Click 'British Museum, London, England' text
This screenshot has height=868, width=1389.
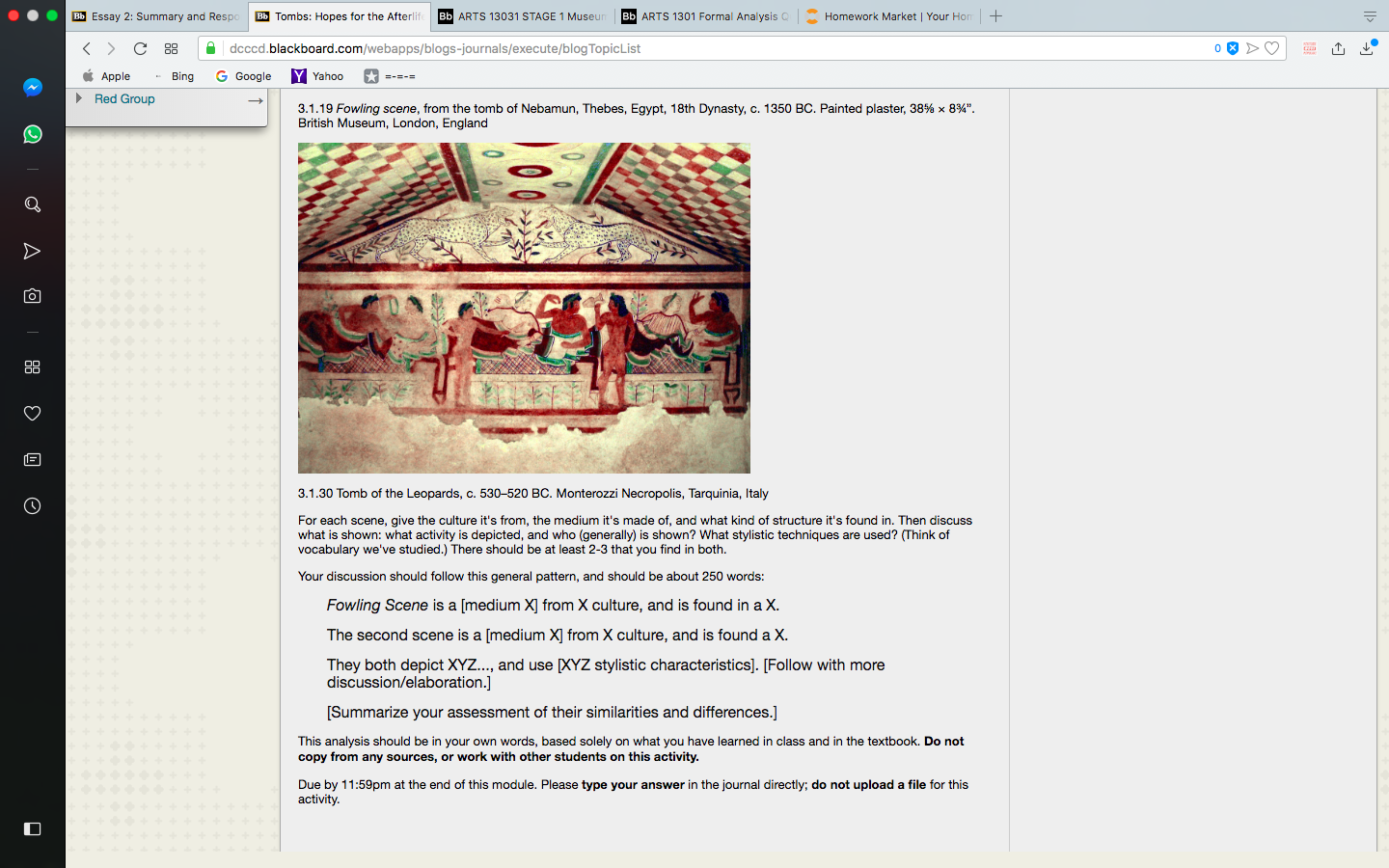(x=393, y=123)
